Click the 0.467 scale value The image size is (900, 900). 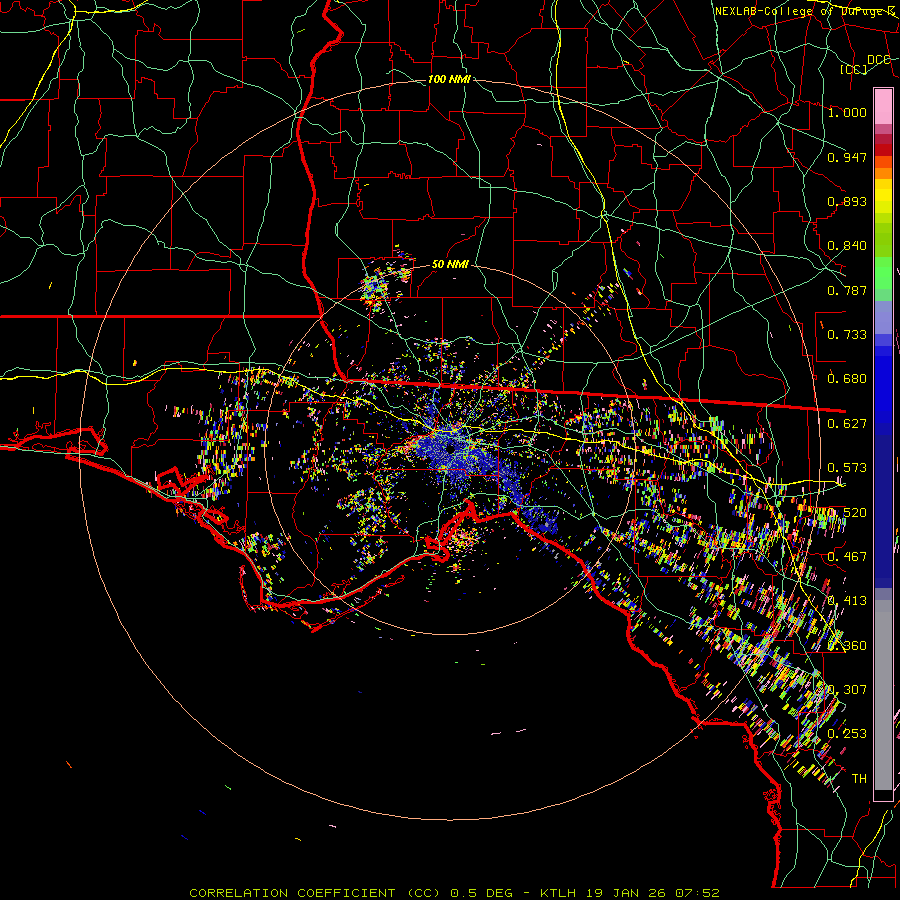point(847,557)
